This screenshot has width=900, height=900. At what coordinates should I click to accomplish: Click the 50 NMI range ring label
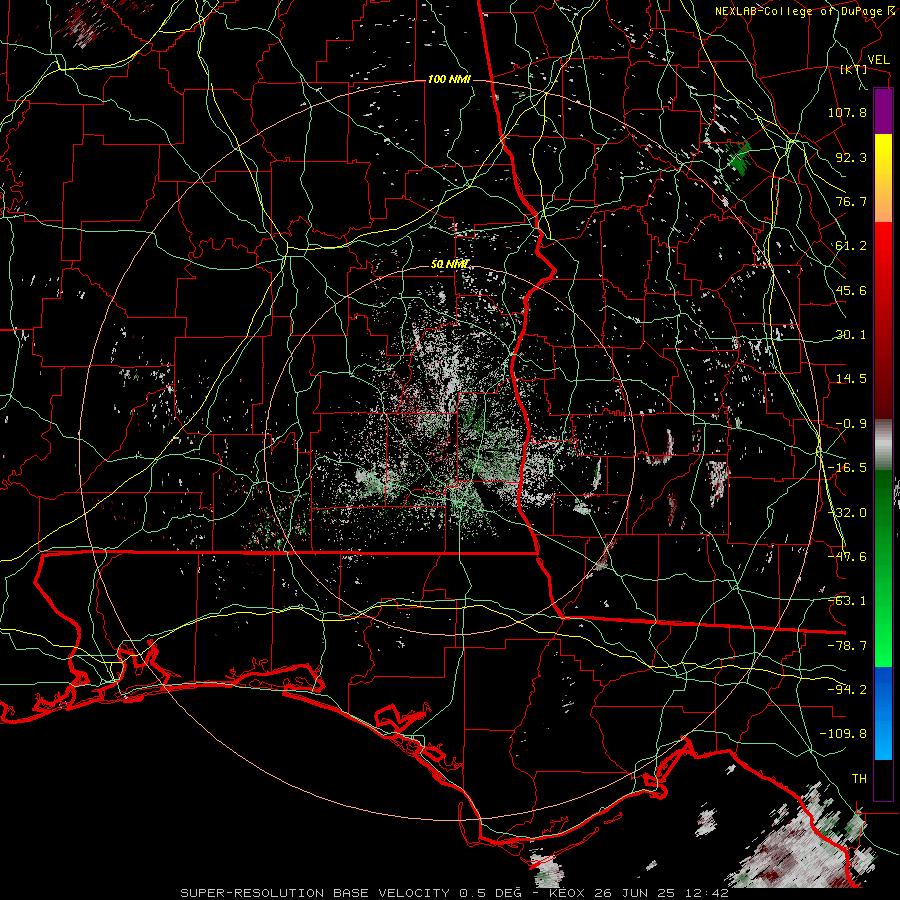point(449,265)
